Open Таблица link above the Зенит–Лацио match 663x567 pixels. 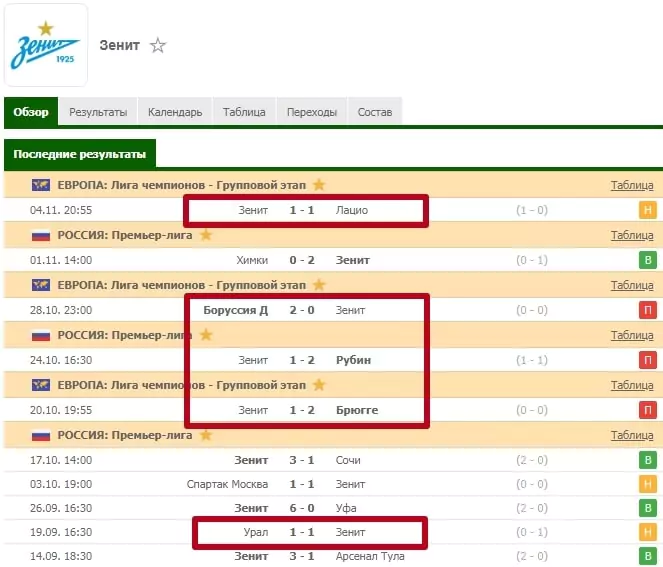(x=632, y=185)
